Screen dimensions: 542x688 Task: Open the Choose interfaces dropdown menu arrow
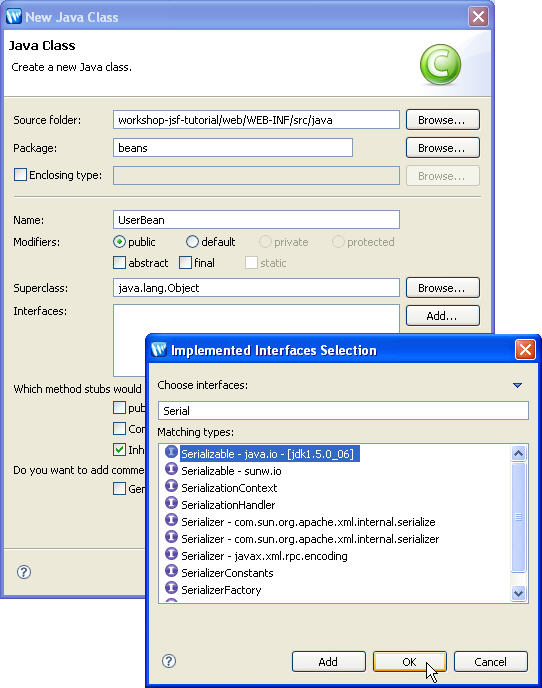pos(517,385)
